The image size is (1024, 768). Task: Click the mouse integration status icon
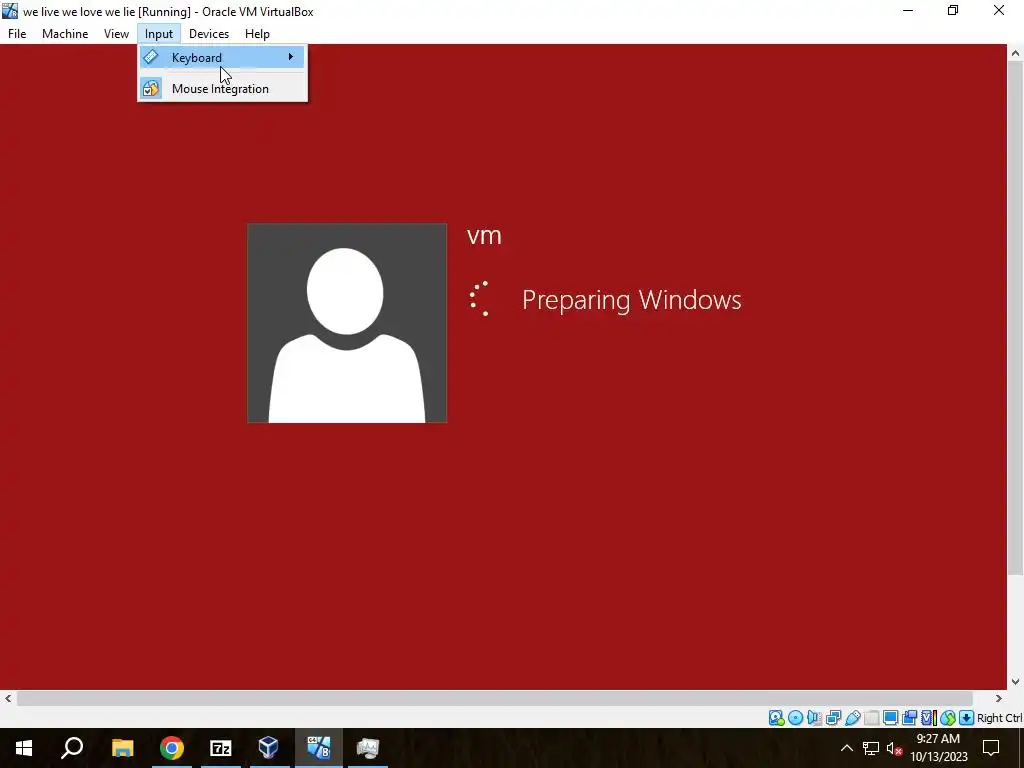pyautogui.click(x=948, y=718)
